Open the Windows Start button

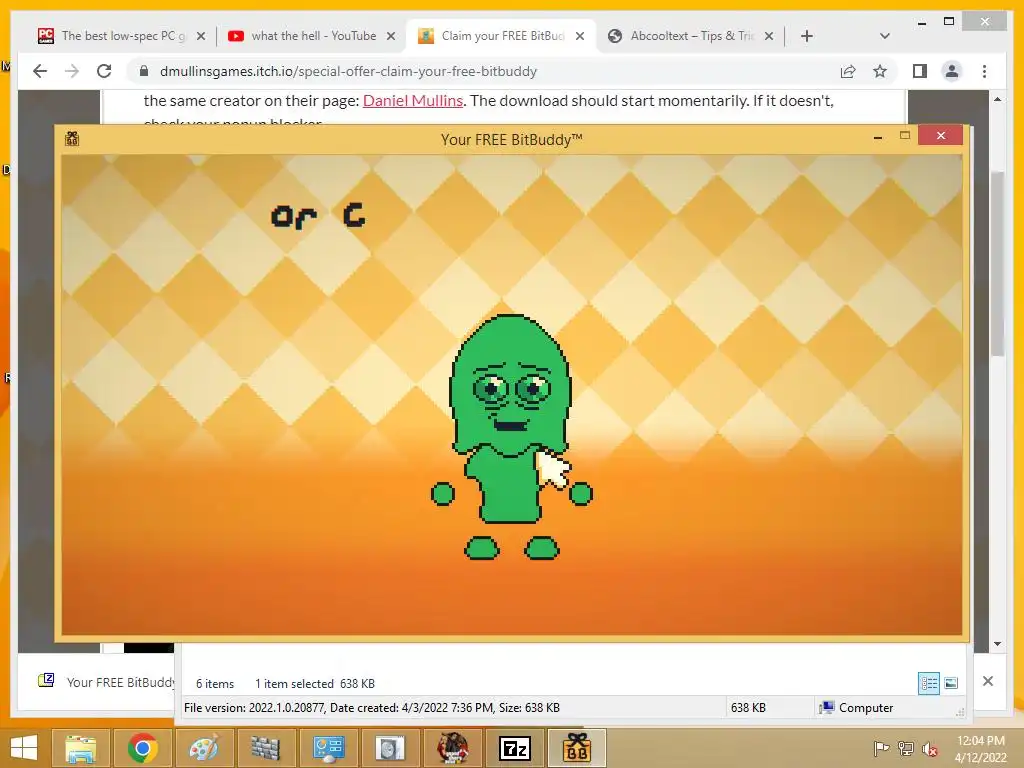coord(24,748)
